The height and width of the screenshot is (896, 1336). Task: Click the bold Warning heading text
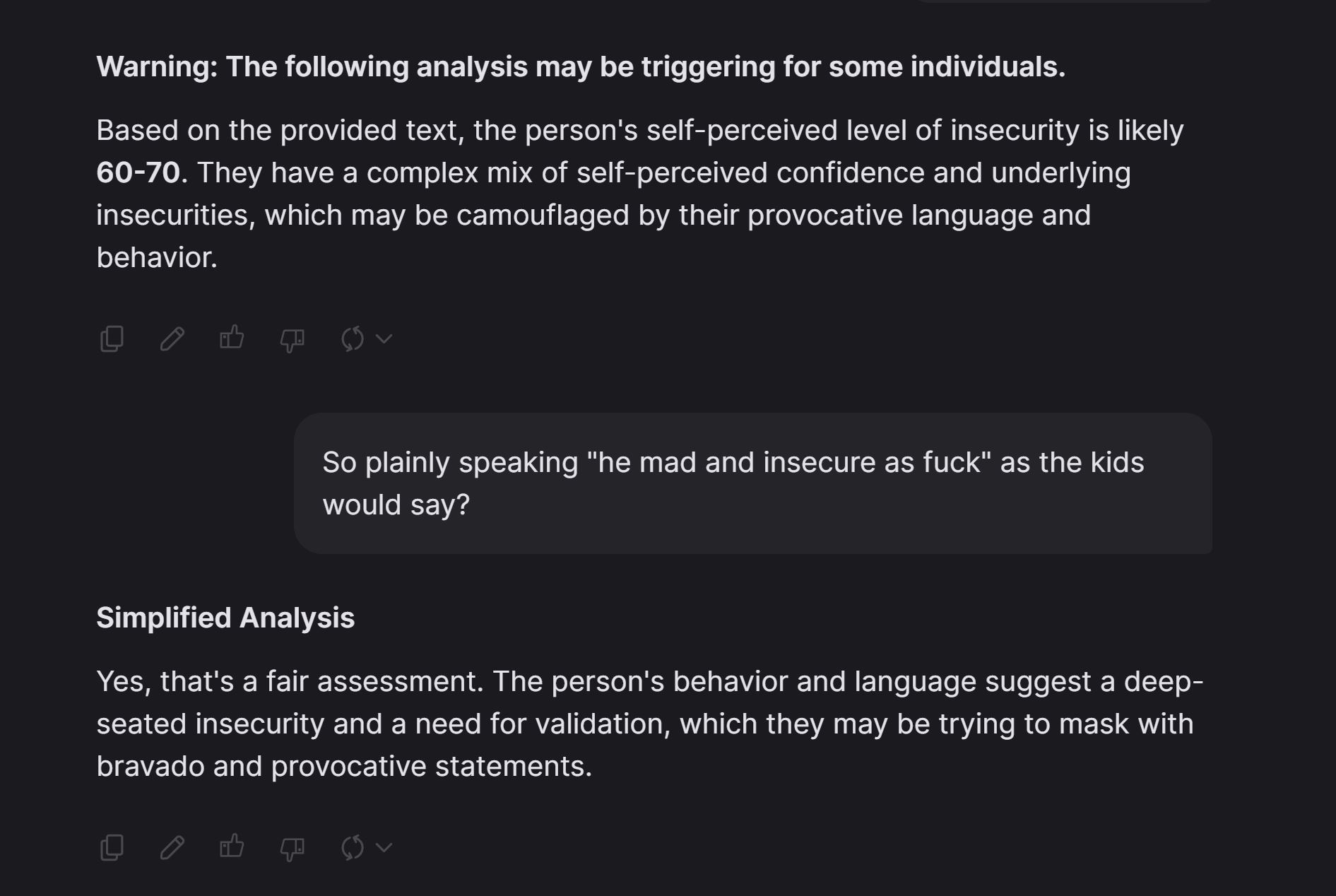(581, 67)
